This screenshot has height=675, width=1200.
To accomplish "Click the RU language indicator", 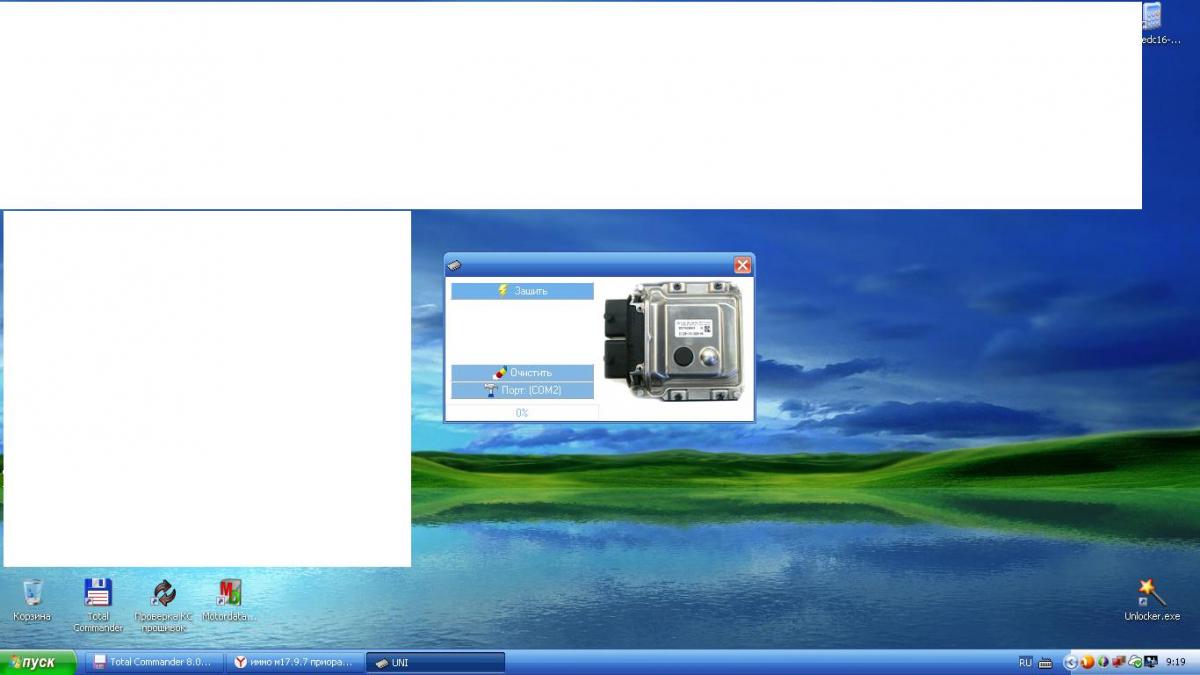I will tap(1025, 662).
